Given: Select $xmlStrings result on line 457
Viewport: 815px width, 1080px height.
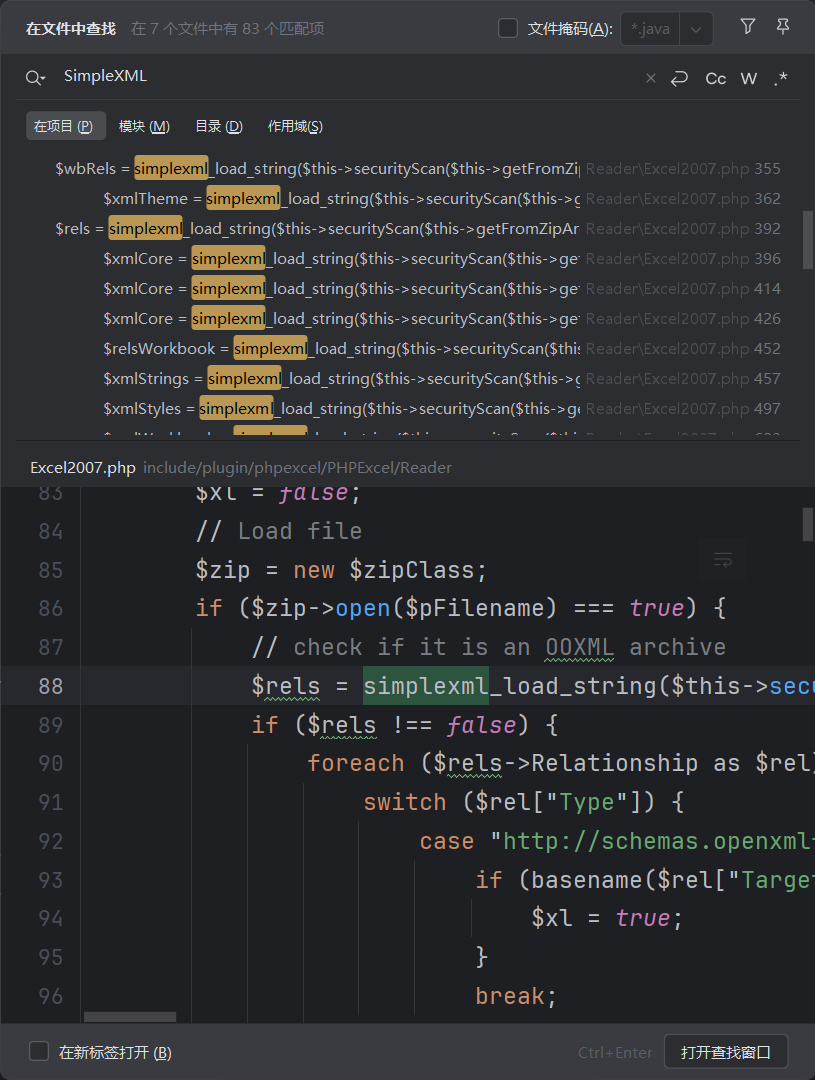Looking at the screenshot, I should coord(408,379).
